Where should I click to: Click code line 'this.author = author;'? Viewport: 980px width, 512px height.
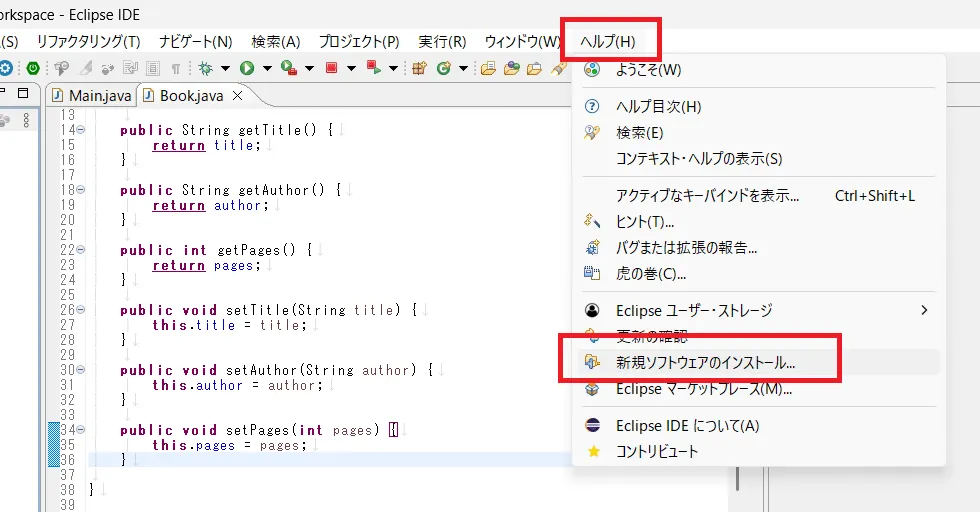tap(238, 385)
